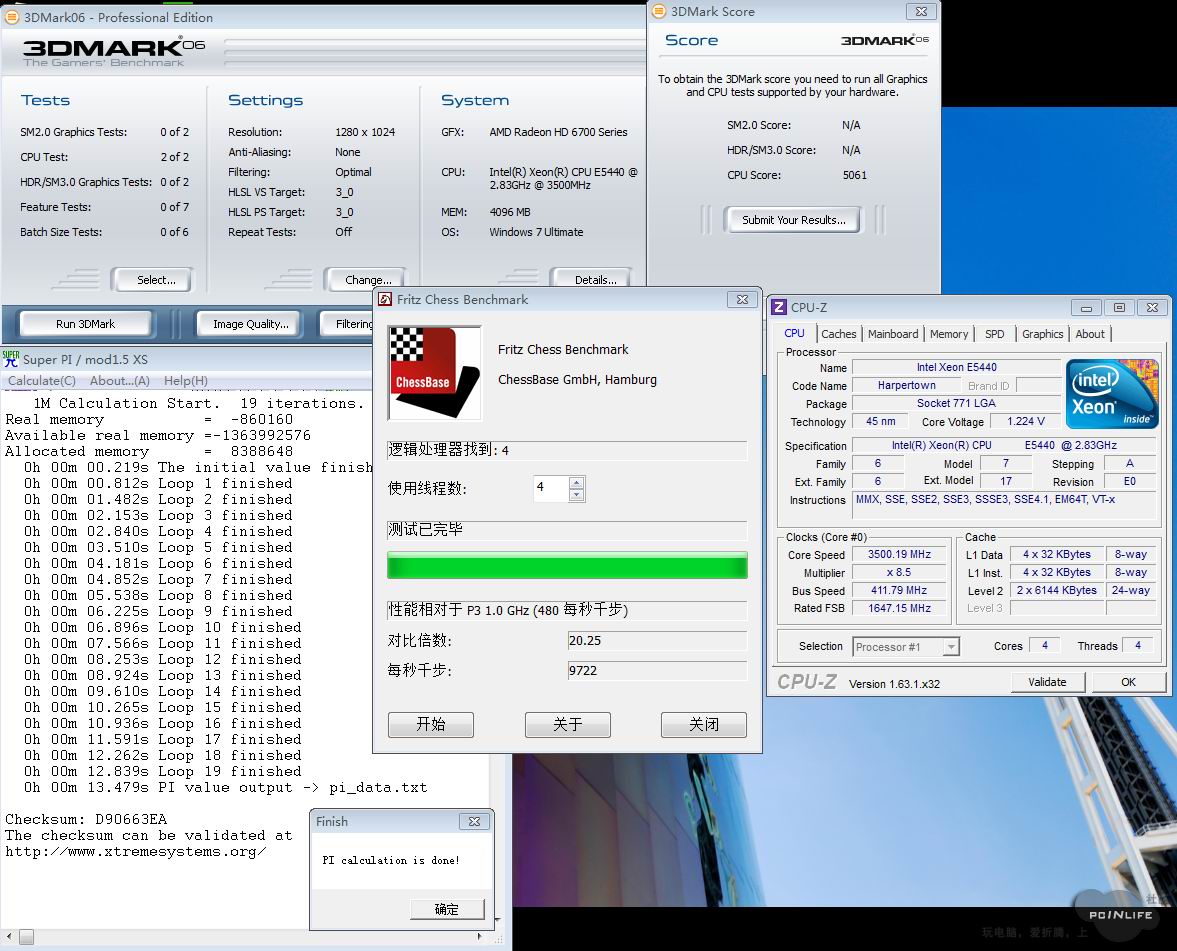
Task: Open the About...(A) menu in Super PI
Action: tap(120, 381)
